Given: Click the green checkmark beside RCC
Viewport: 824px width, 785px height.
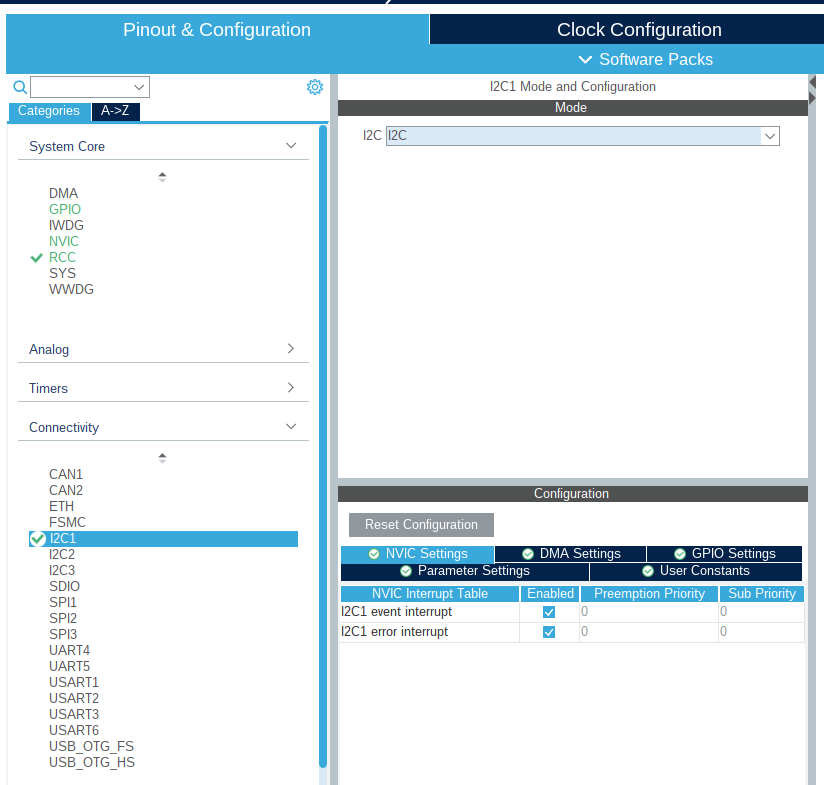Looking at the screenshot, I should [37, 258].
